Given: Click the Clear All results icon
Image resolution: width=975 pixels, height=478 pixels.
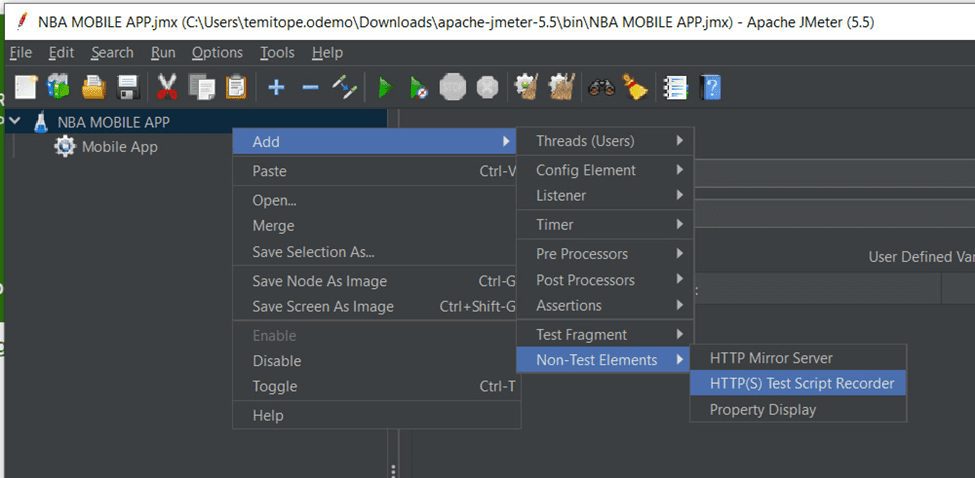Looking at the screenshot, I should (562, 87).
